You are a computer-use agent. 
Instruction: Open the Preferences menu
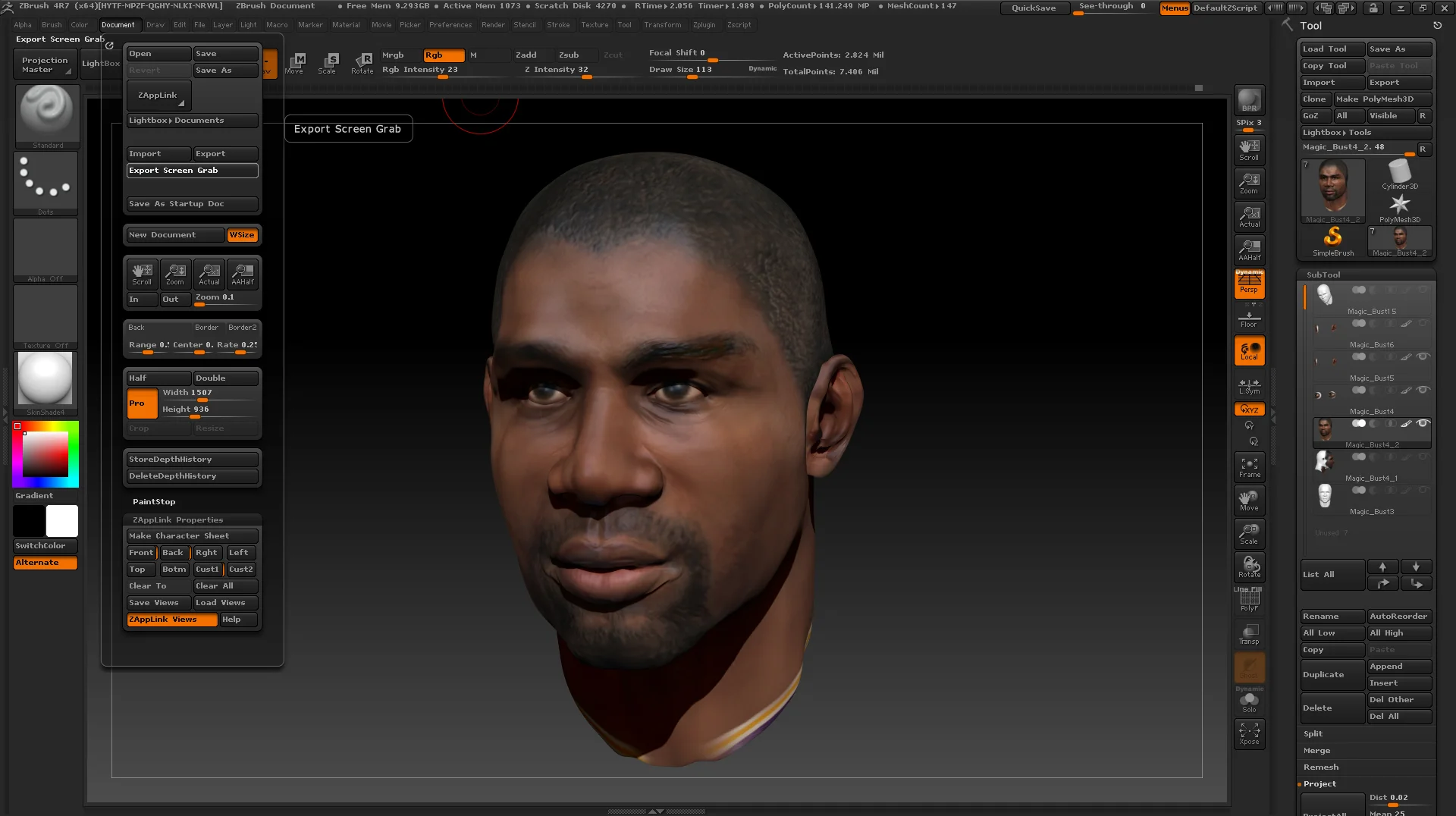(450, 25)
